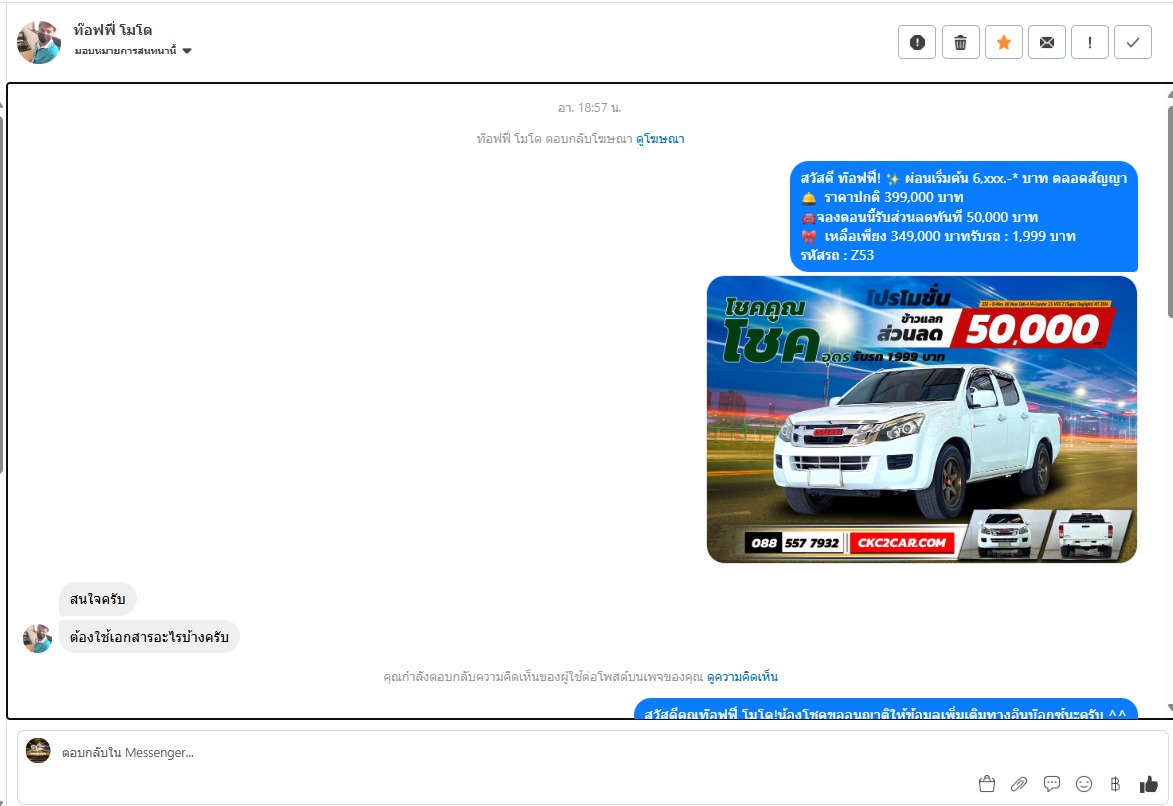Screen dimensions: 1173x806
Task: Toggle the orange star follow-up flag
Action: click(x=1004, y=43)
